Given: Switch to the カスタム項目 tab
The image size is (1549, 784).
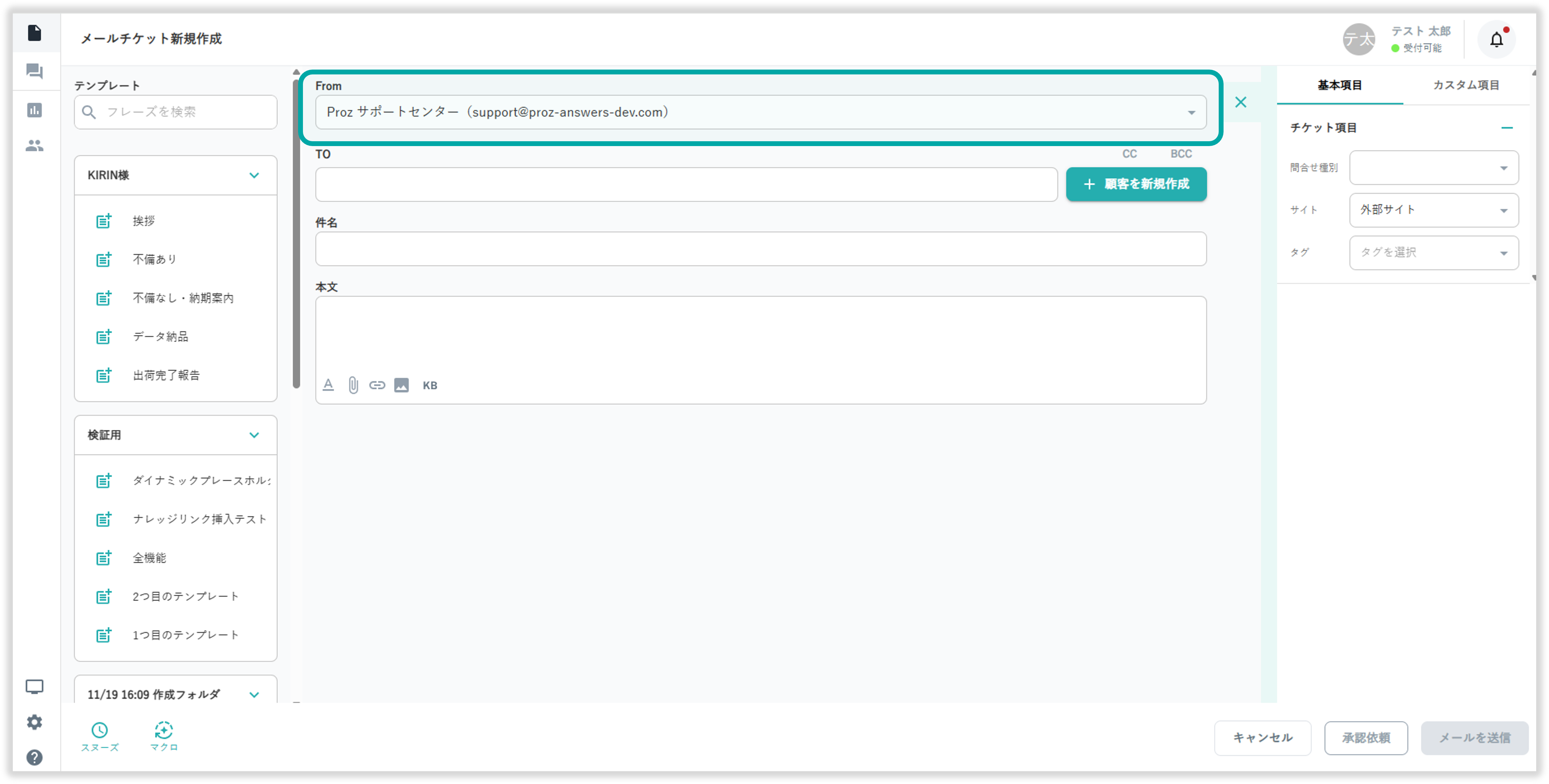Looking at the screenshot, I should coord(1466,85).
